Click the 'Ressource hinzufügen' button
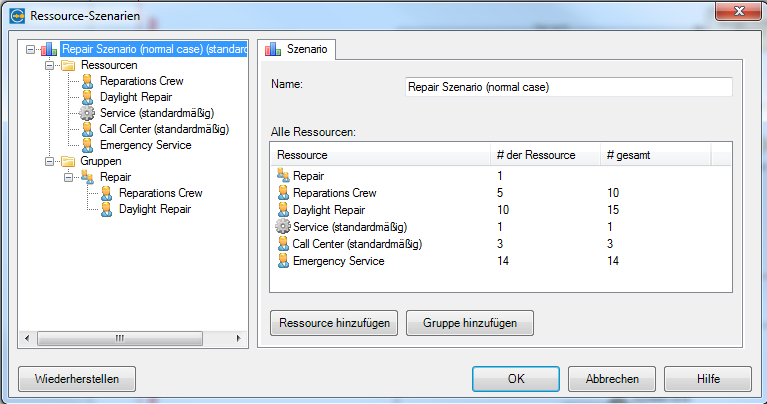 point(334,323)
